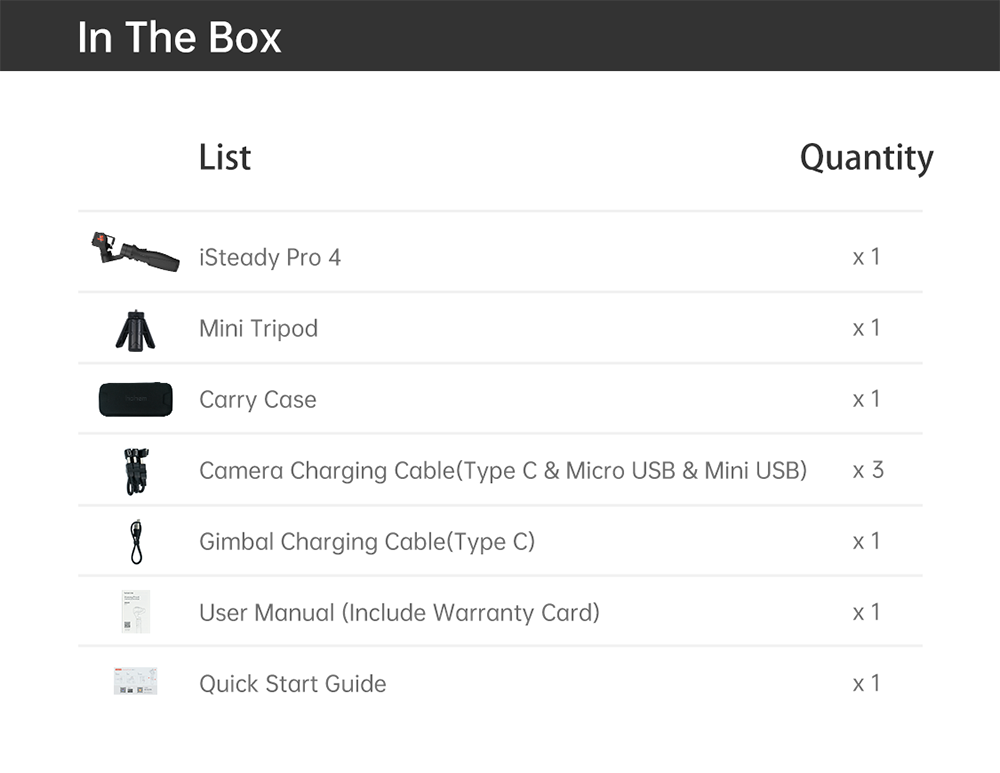Click the camera charging cables icon
This screenshot has height=773, width=1000.
[136, 471]
